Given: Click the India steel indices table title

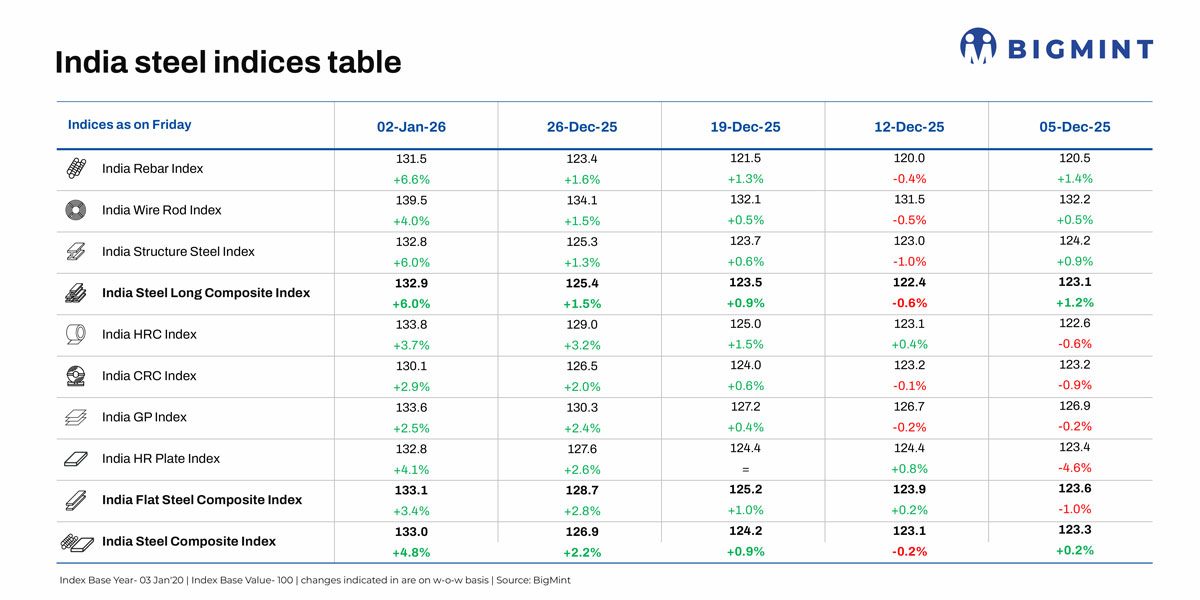Looking at the screenshot, I should tap(228, 62).
